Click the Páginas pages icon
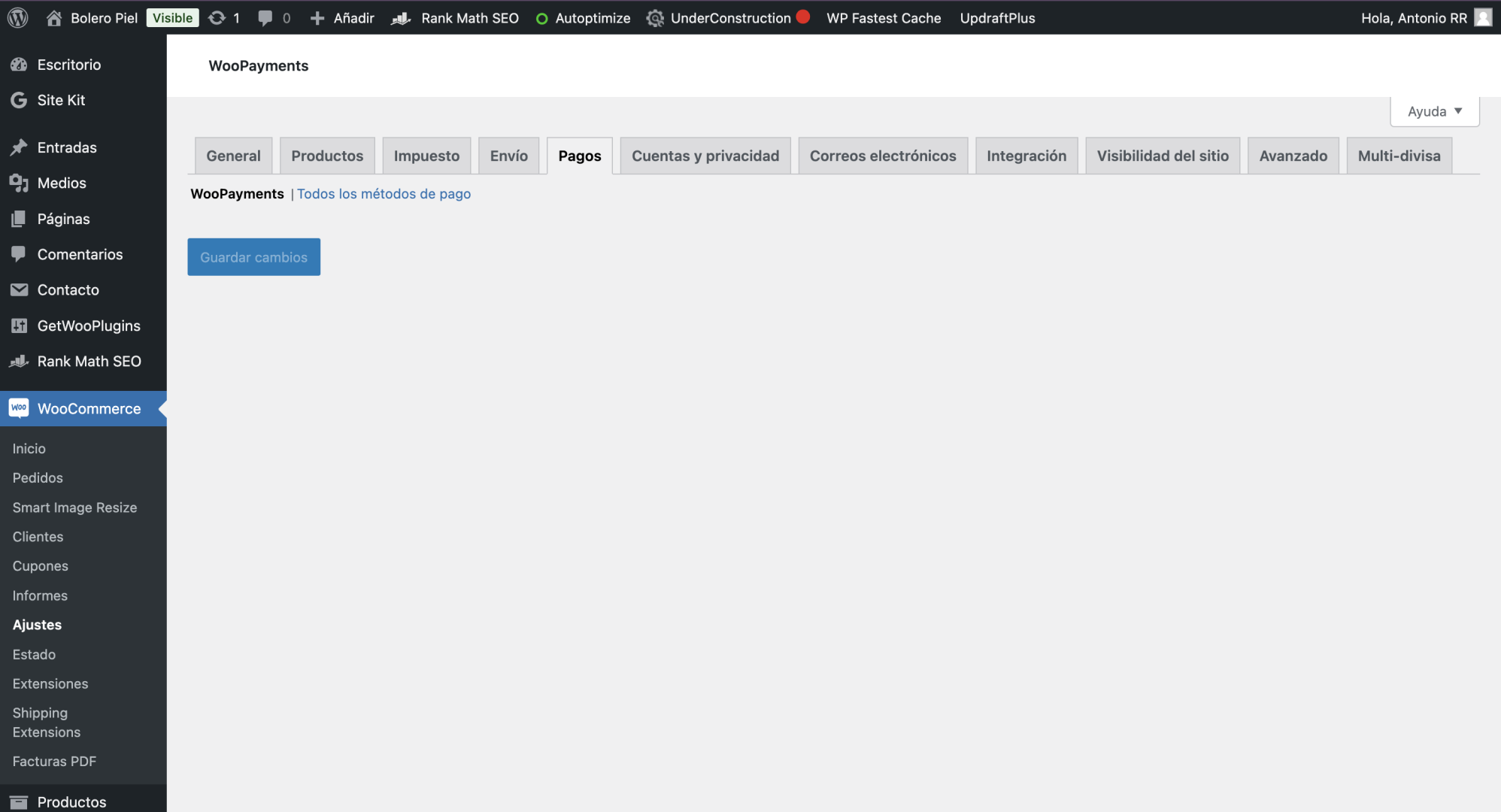Image resolution: width=1501 pixels, height=812 pixels. [19, 219]
